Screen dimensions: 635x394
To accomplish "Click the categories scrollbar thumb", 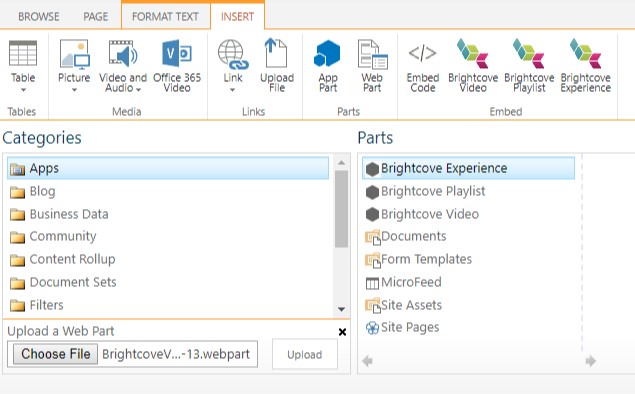I will 341,209.
